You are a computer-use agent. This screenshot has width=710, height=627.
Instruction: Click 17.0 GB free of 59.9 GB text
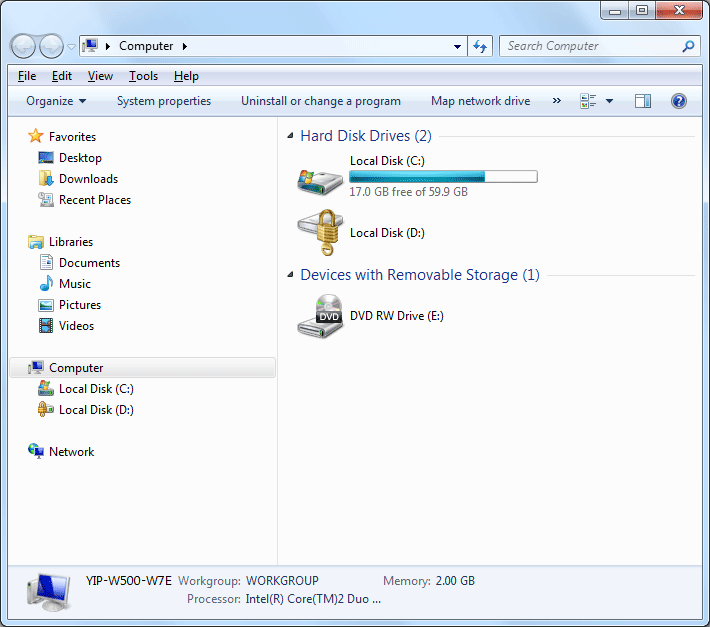pos(408,192)
